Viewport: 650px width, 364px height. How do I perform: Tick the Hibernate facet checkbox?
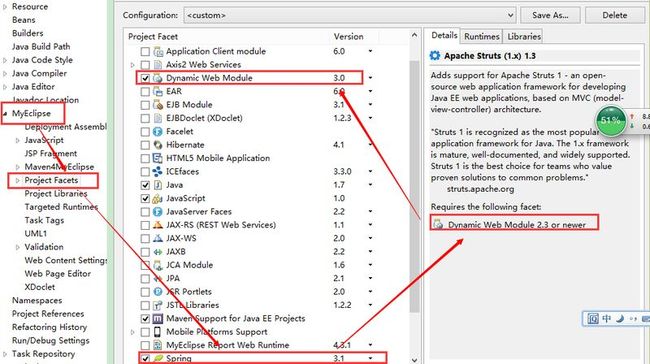pos(145,145)
